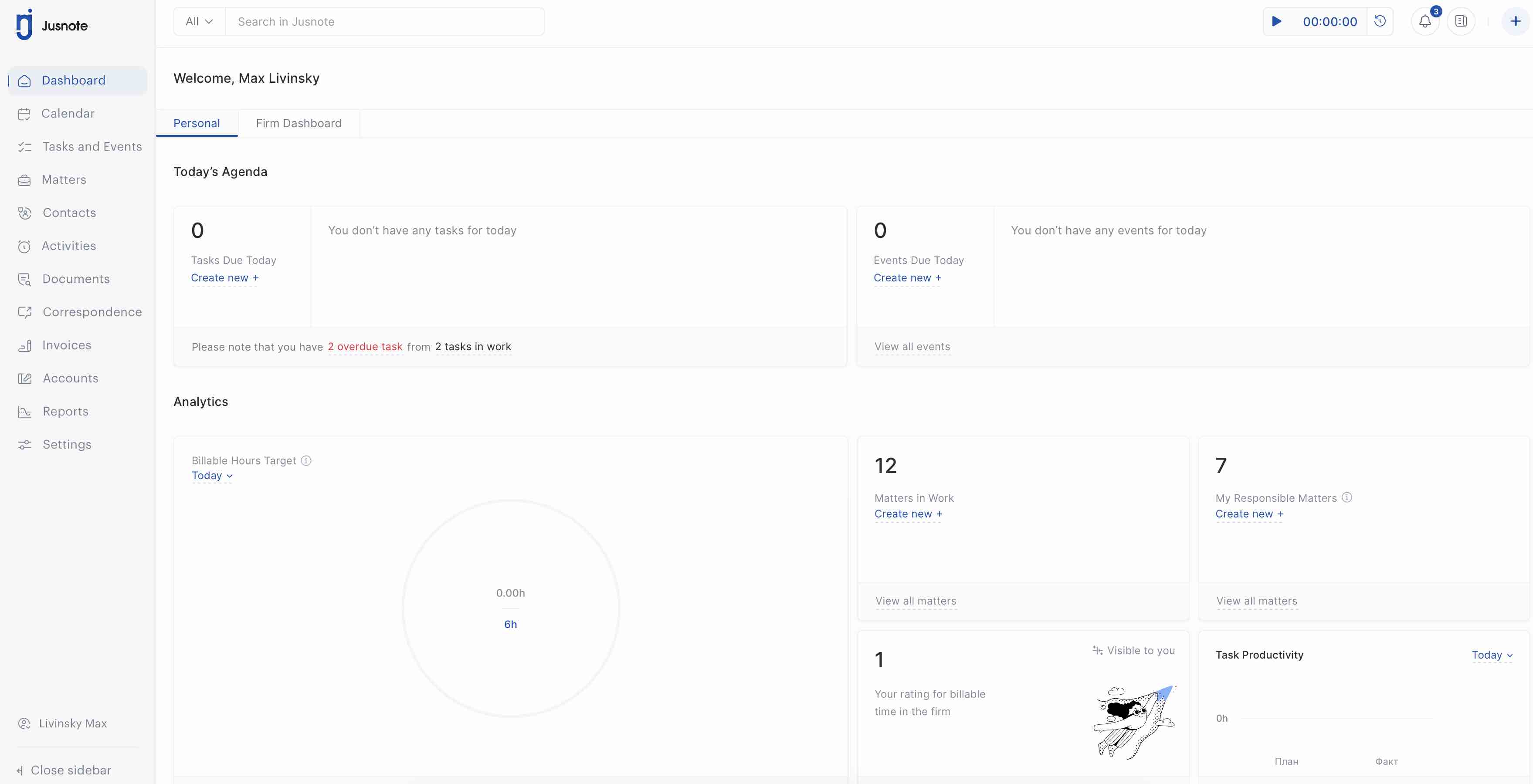Open Reports from the sidebar

(x=66, y=411)
